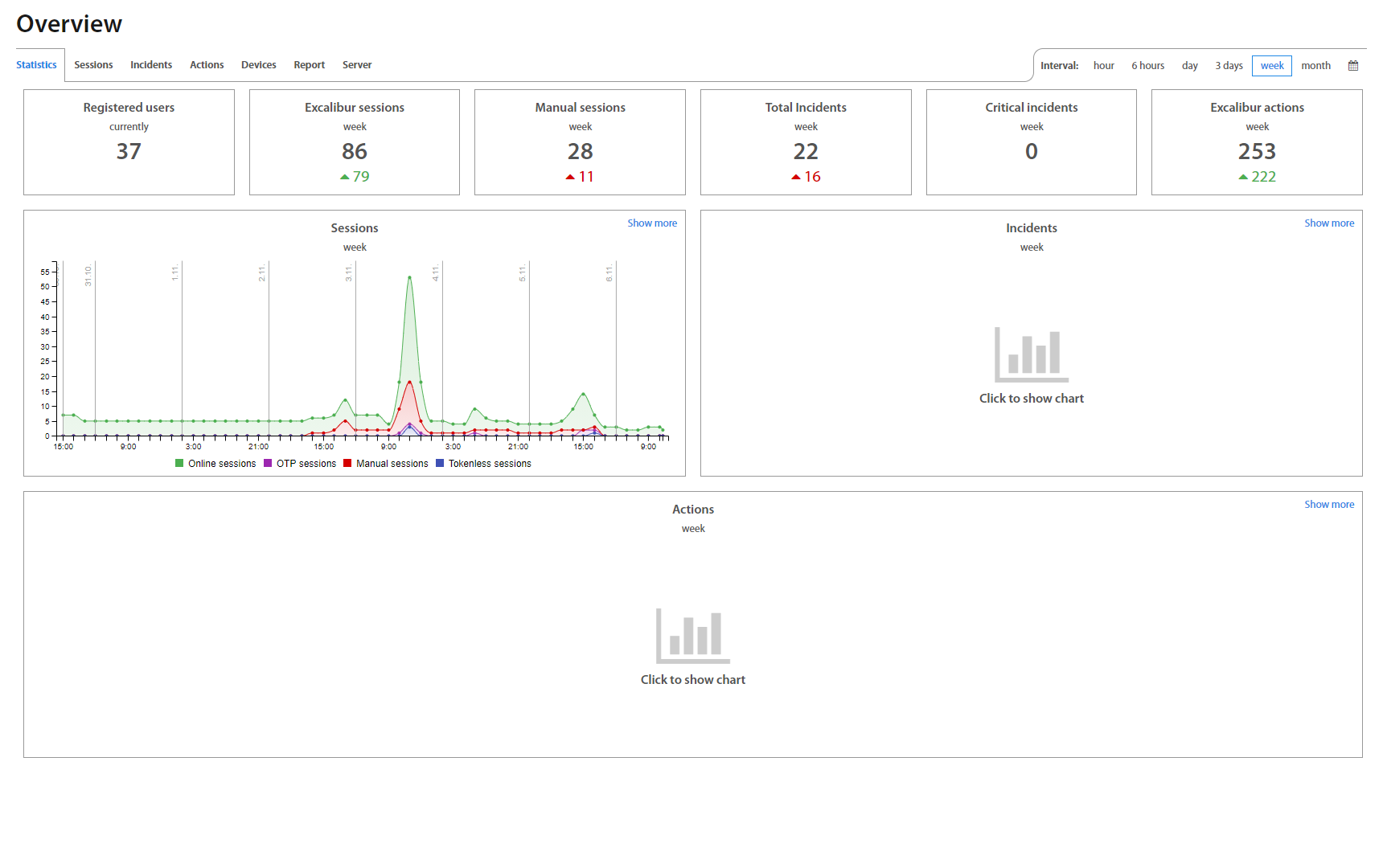The height and width of the screenshot is (868, 1383).
Task: Switch interval to month
Action: 1315,66
